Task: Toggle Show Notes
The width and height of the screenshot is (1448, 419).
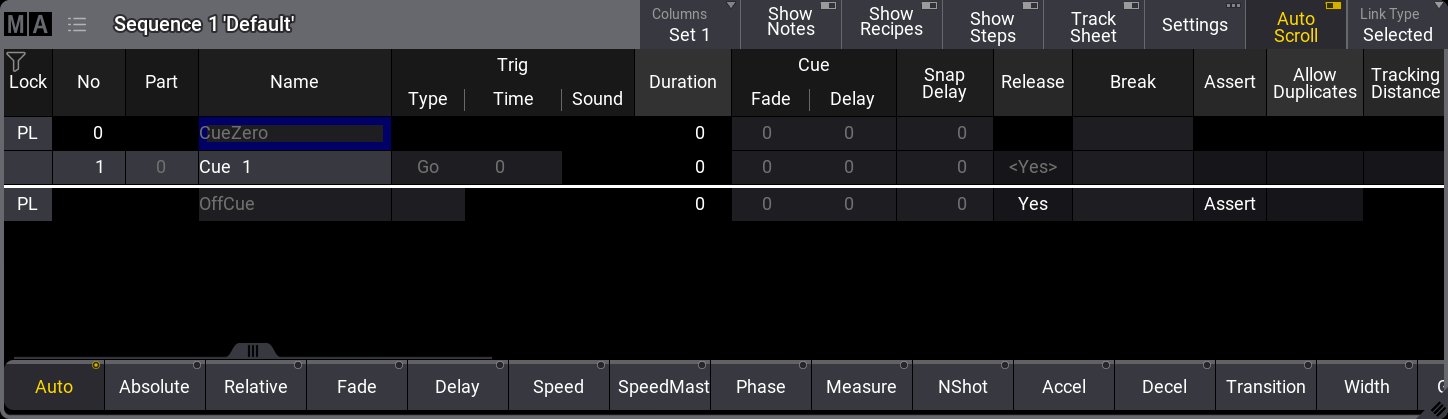Action: (791, 24)
